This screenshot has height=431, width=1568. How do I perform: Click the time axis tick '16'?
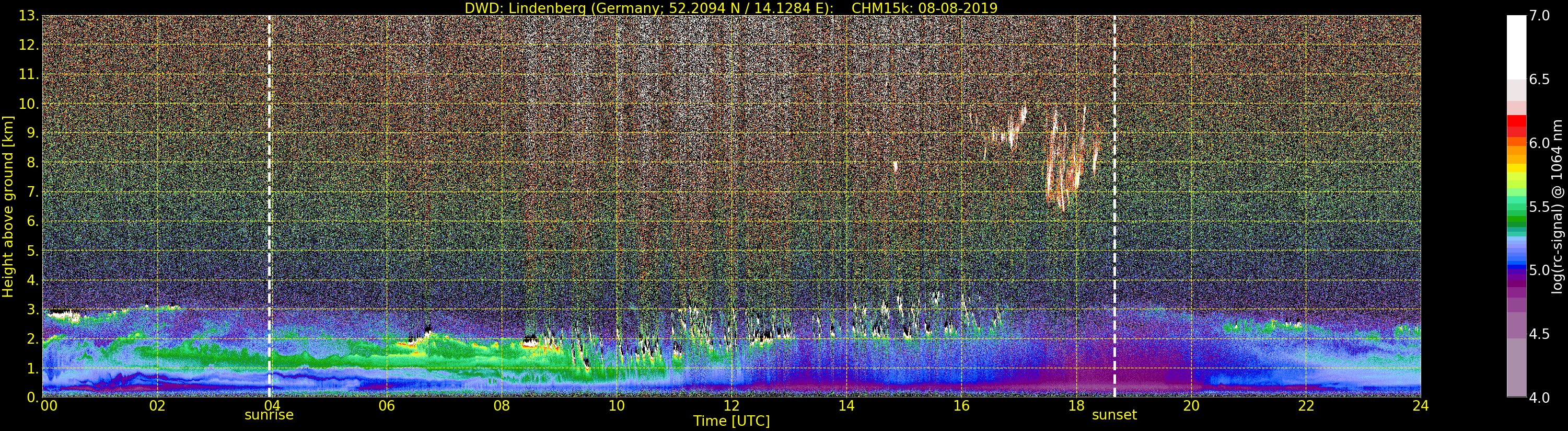pyautogui.click(x=961, y=406)
